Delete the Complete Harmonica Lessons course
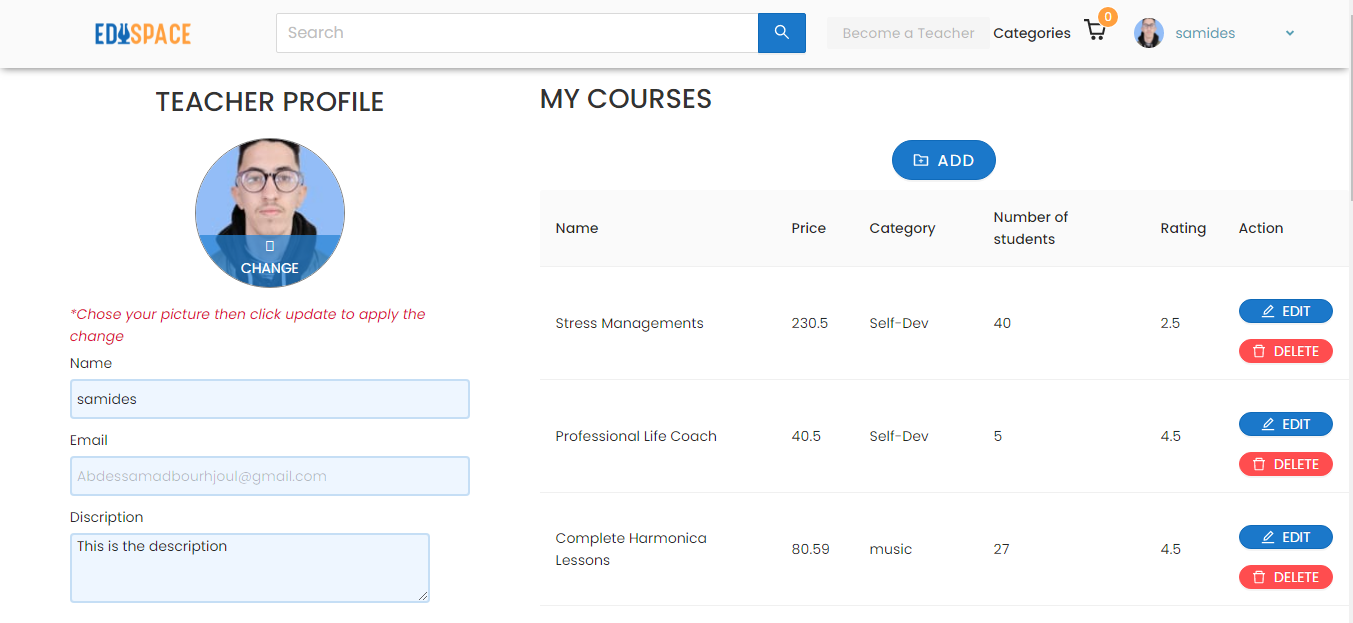The image size is (1353, 623). click(x=1286, y=577)
